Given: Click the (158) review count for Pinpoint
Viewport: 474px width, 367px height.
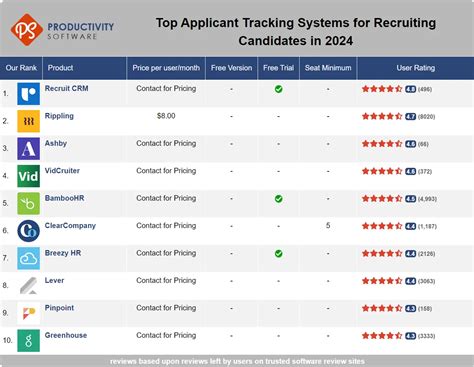Looking at the screenshot, I should point(425,309).
